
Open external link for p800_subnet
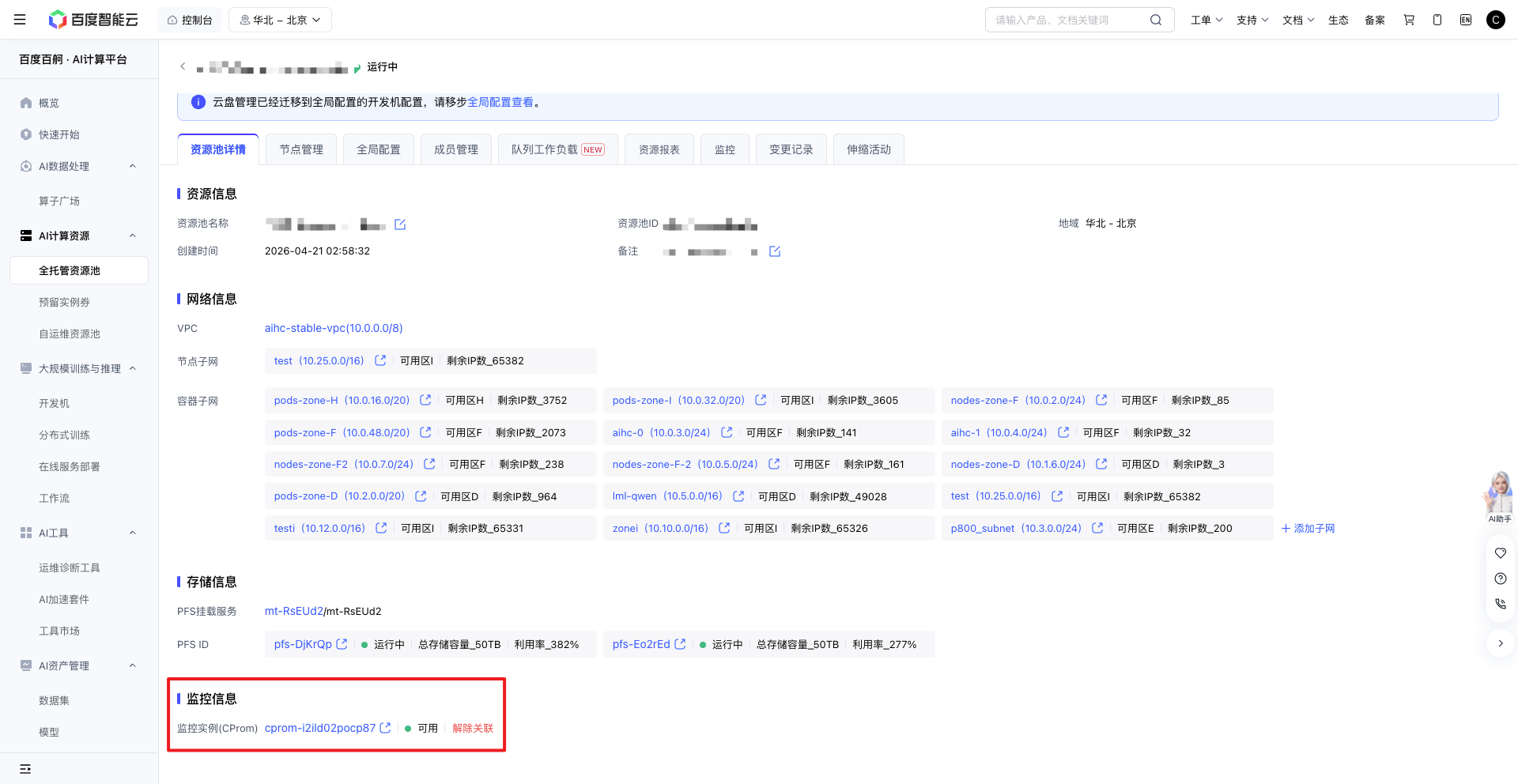[1097, 528]
